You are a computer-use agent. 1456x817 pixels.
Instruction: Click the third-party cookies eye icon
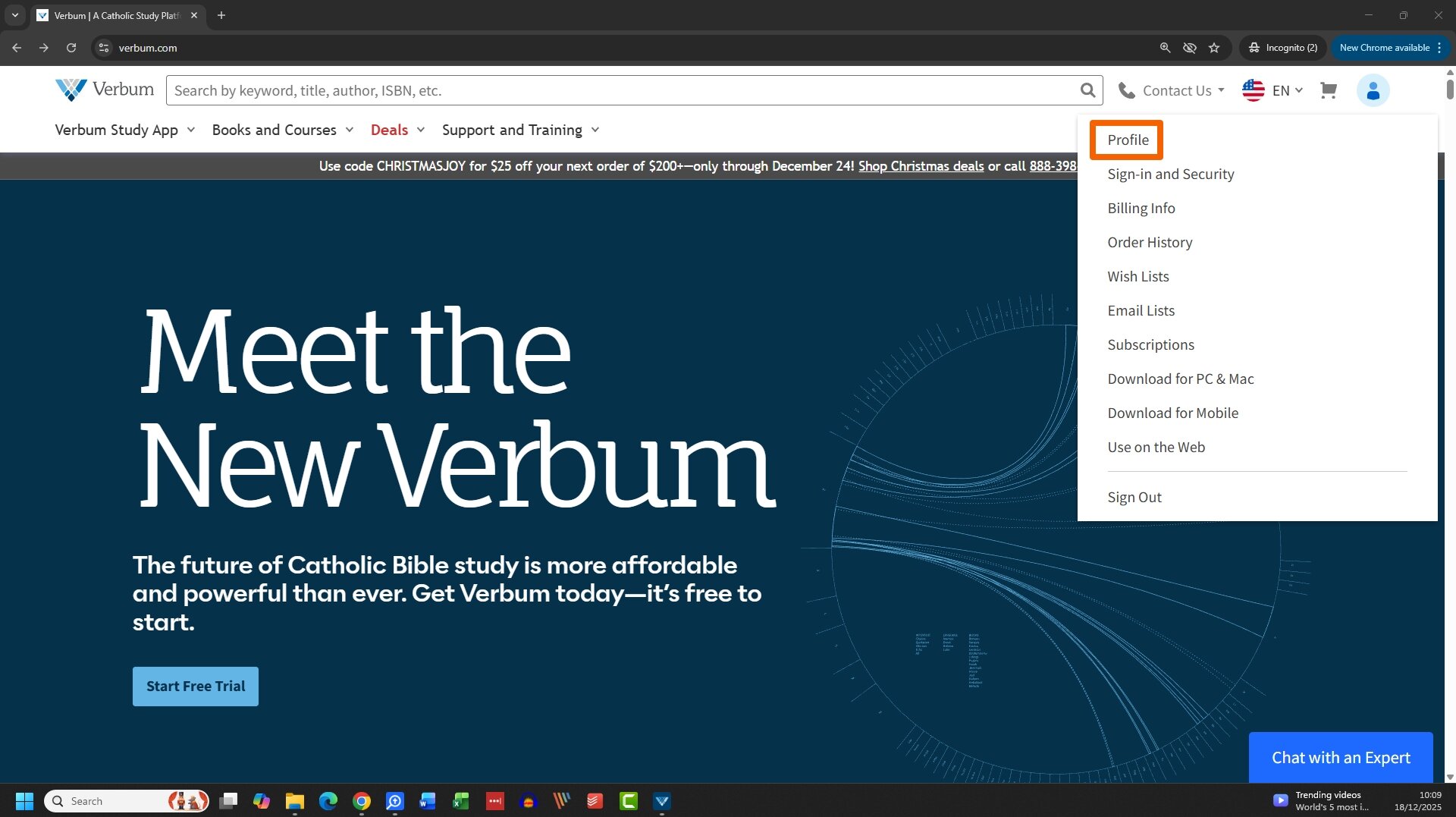point(1190,48)
